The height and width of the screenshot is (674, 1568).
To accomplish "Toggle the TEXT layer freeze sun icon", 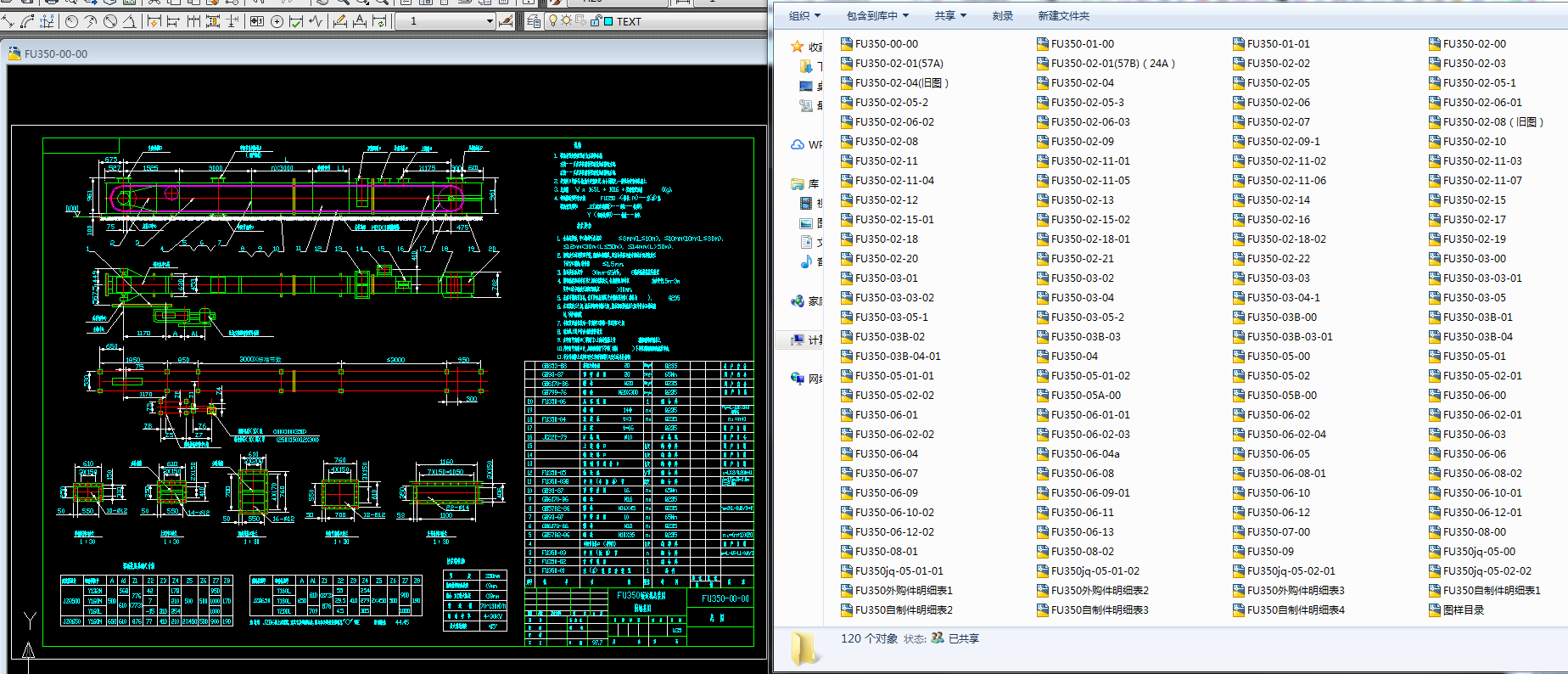I will (x=566, y=21).
